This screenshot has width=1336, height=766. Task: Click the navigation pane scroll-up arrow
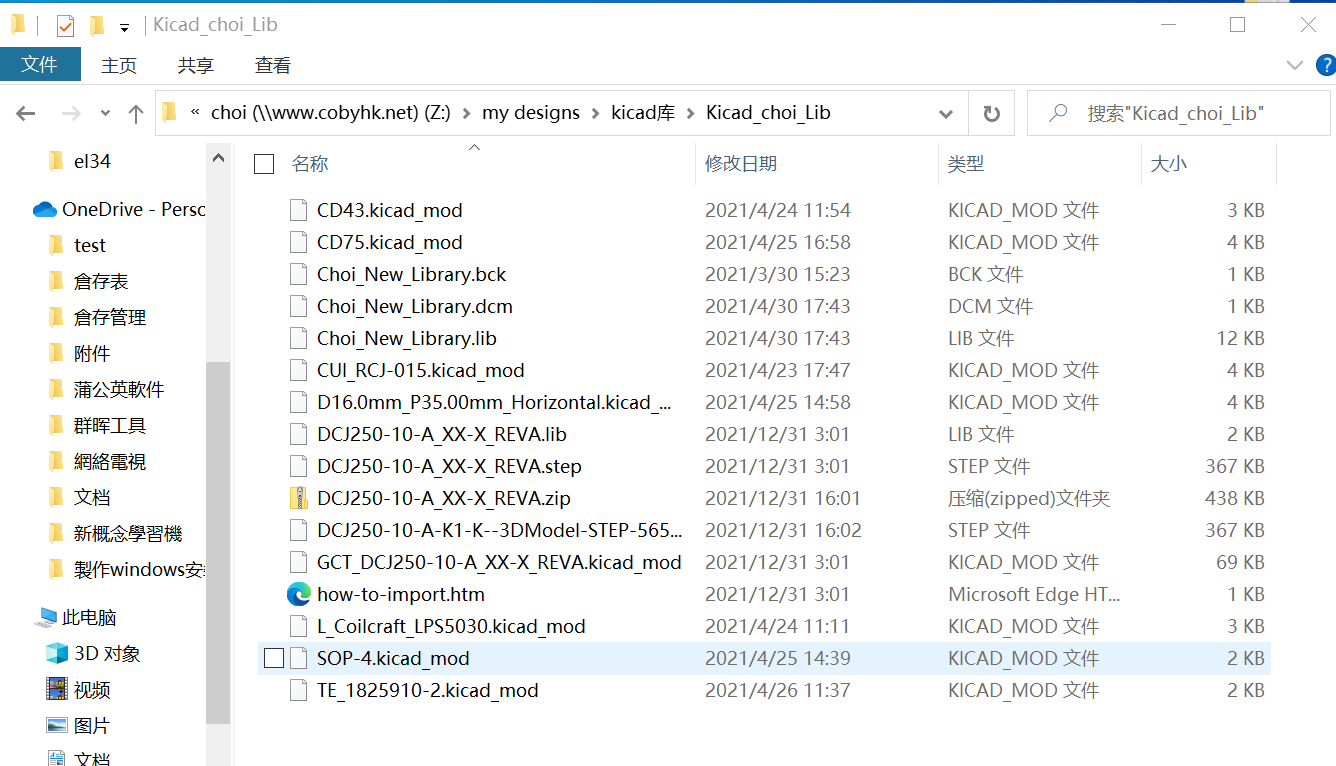[218, 157]
